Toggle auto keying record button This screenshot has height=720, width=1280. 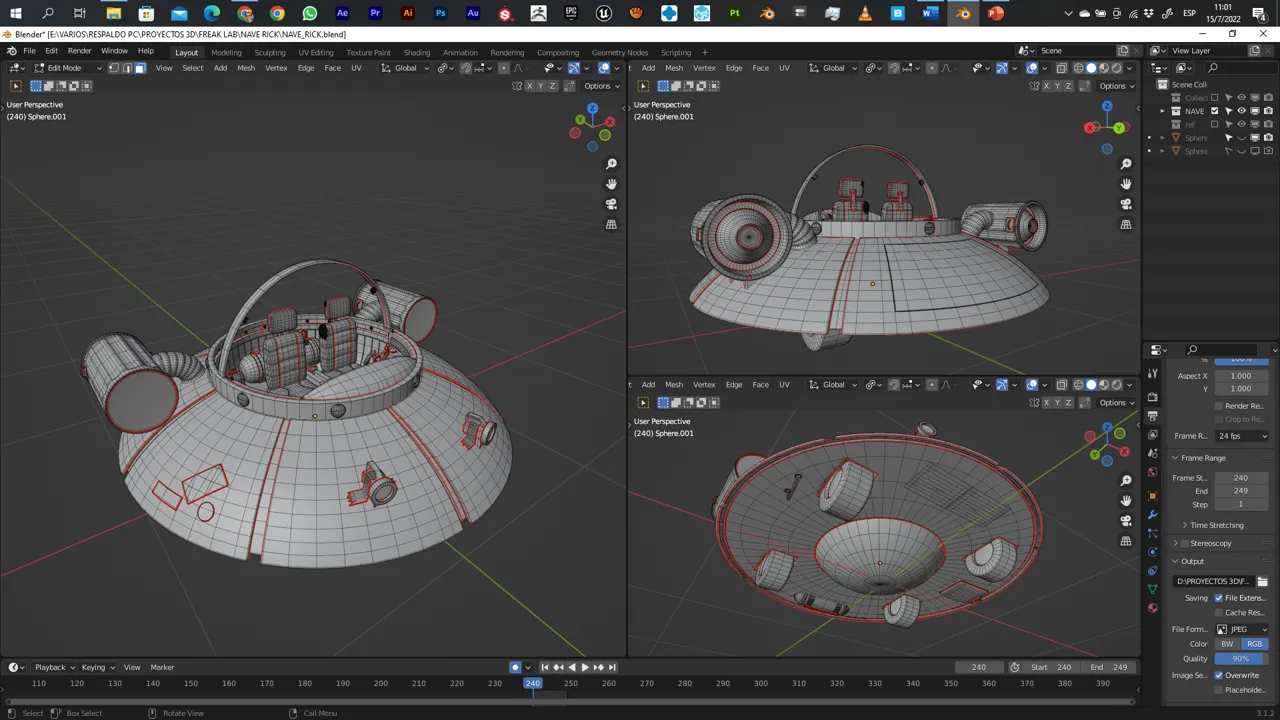[x=515, y=667]
